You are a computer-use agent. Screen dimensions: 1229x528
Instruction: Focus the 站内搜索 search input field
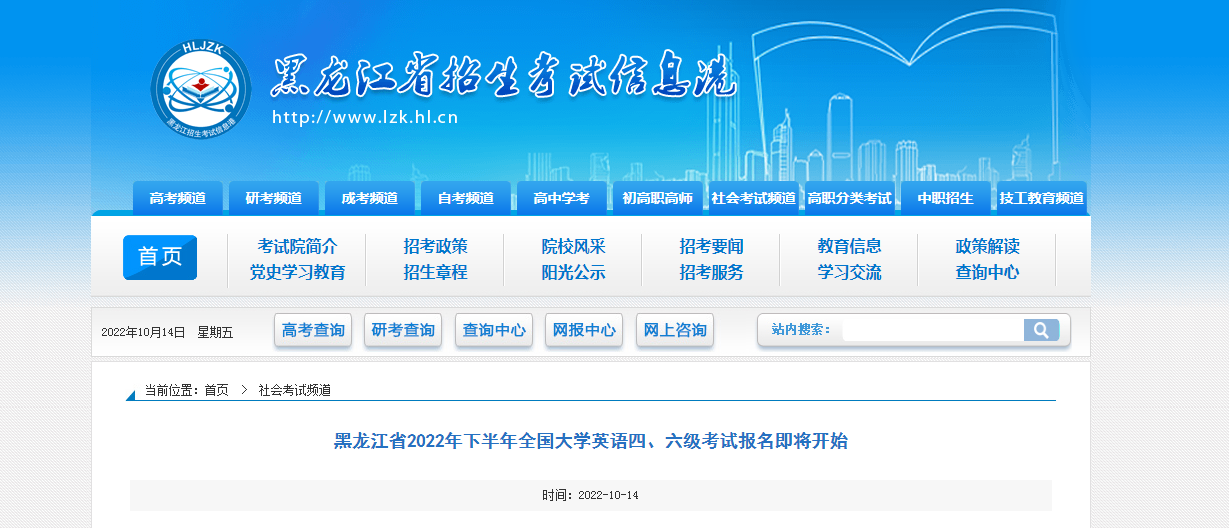click(932, 330)
